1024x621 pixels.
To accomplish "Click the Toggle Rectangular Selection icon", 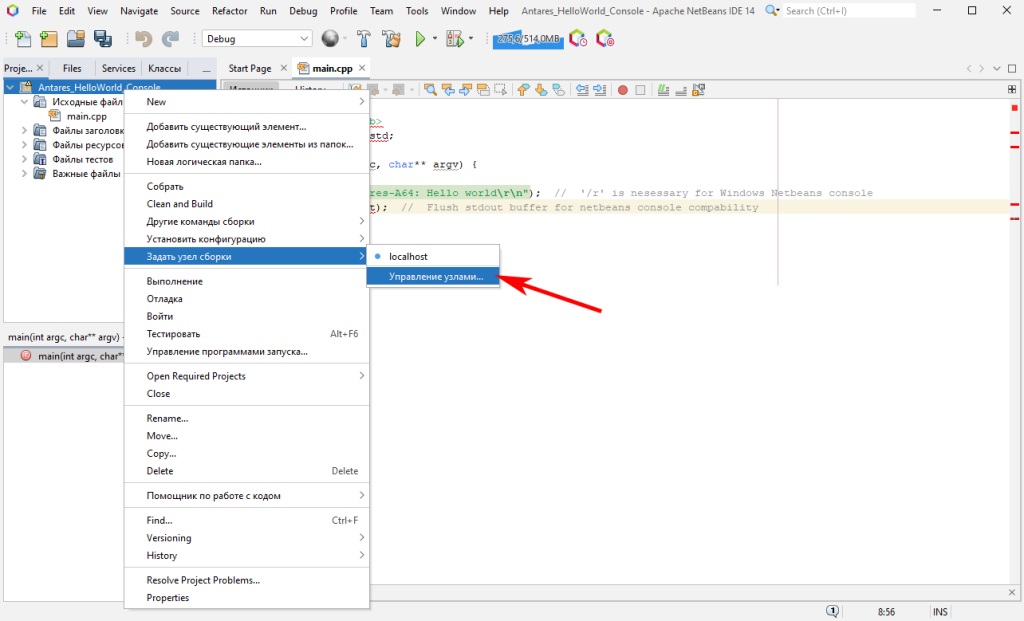I will pos(500,90).
